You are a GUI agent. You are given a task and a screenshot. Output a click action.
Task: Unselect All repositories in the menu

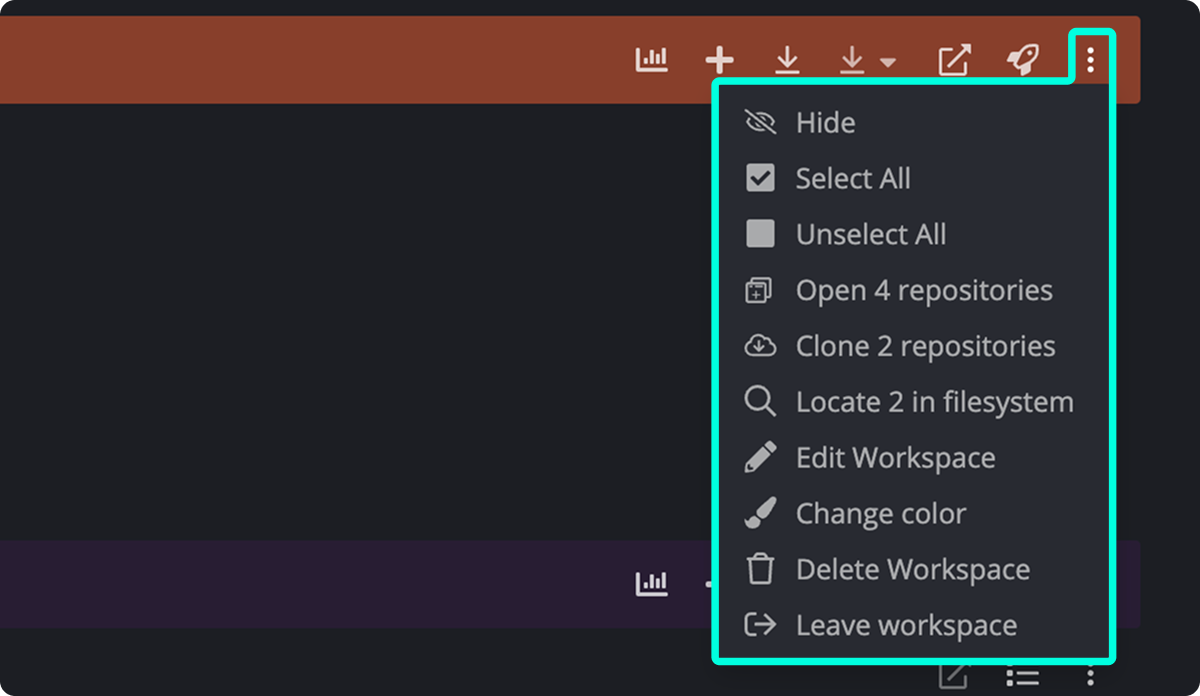(871, 234)
